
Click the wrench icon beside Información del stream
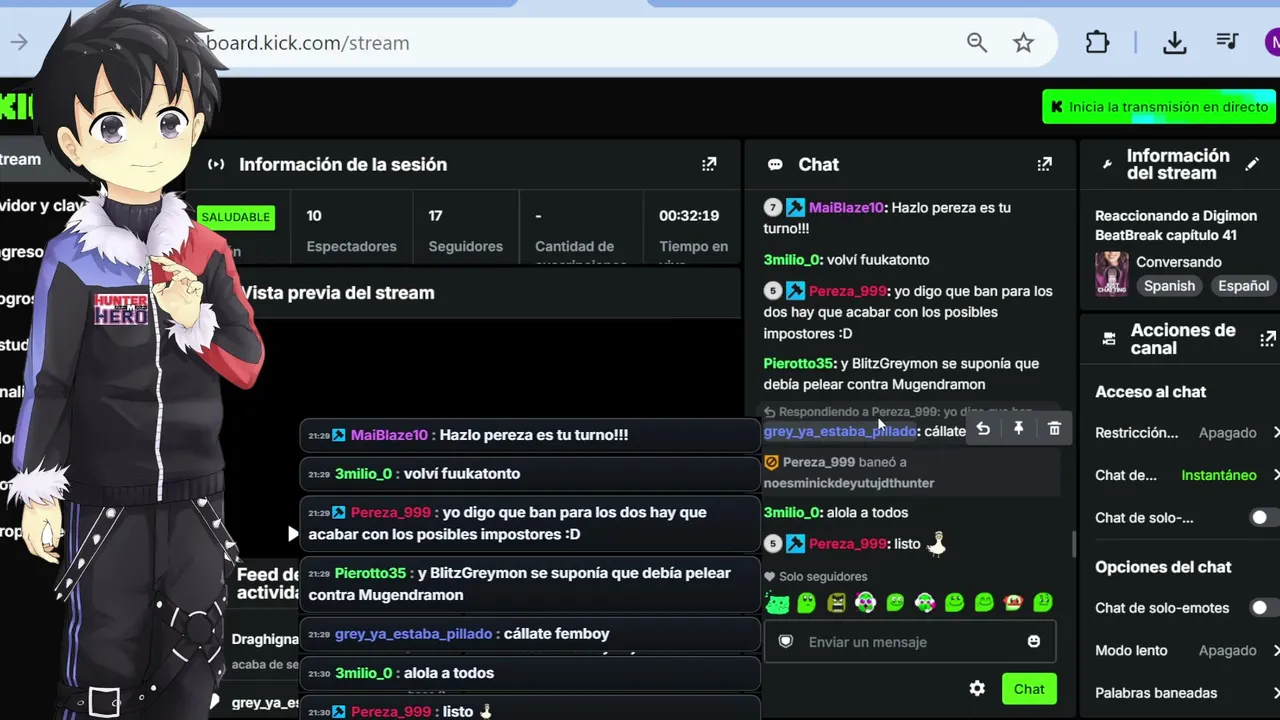[x=1107, y=164]
